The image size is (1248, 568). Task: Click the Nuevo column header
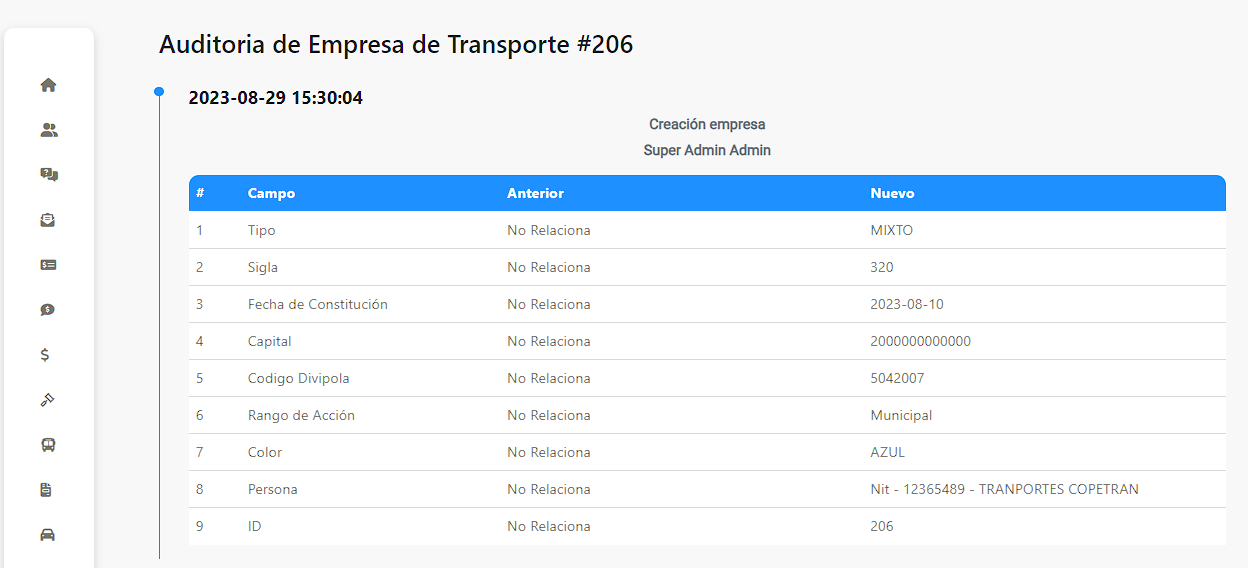click(892, 193)
